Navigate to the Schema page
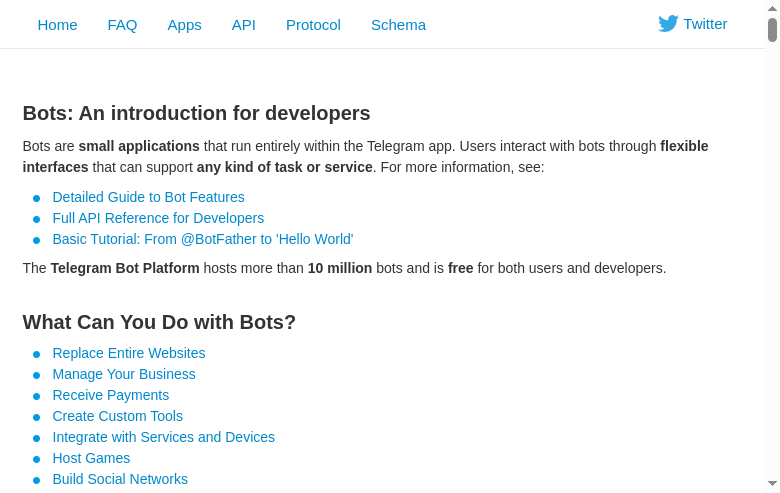The image size is (780, 493). click(x=398, y=25)
